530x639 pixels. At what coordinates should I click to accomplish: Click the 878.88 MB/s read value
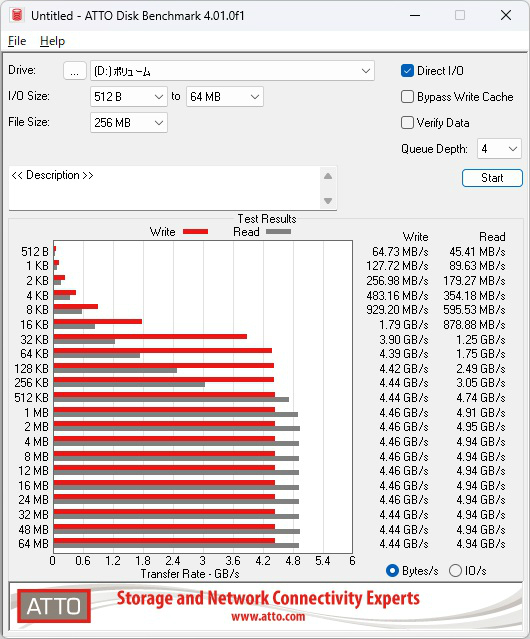474,325
